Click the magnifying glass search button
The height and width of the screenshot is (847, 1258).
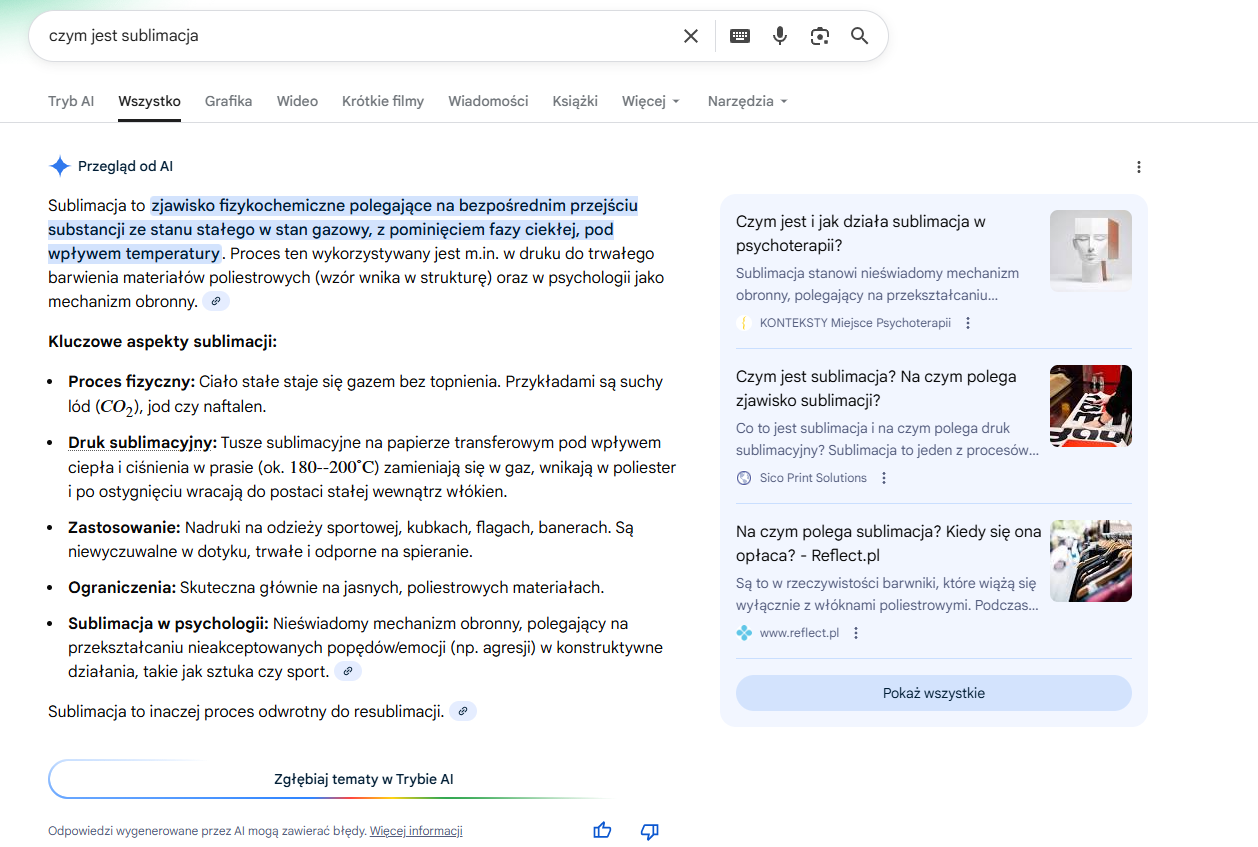click(859, 36)
